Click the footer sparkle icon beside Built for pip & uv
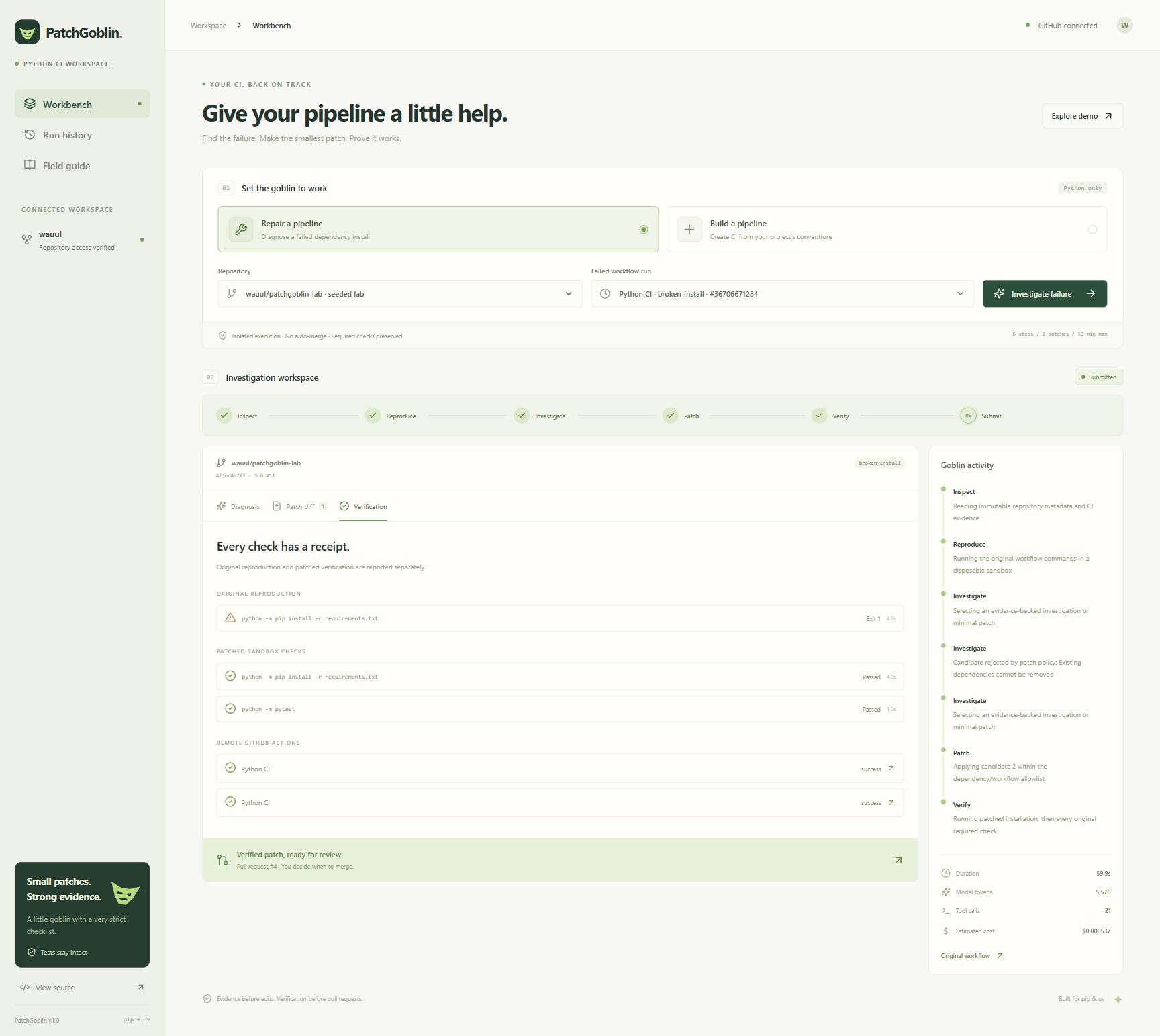This screenshot has width=1160, height=1036. point(1118,999)
